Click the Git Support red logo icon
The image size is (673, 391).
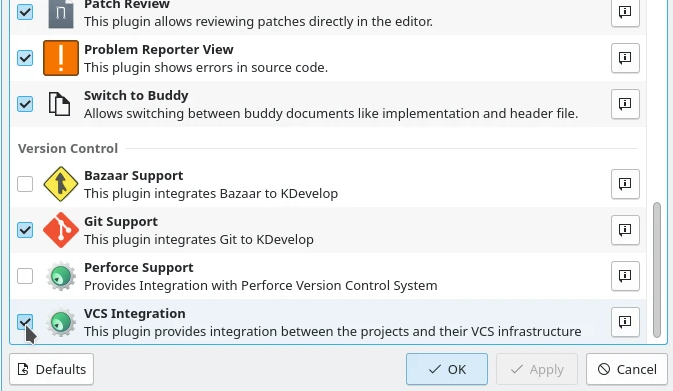click(61, 230)
